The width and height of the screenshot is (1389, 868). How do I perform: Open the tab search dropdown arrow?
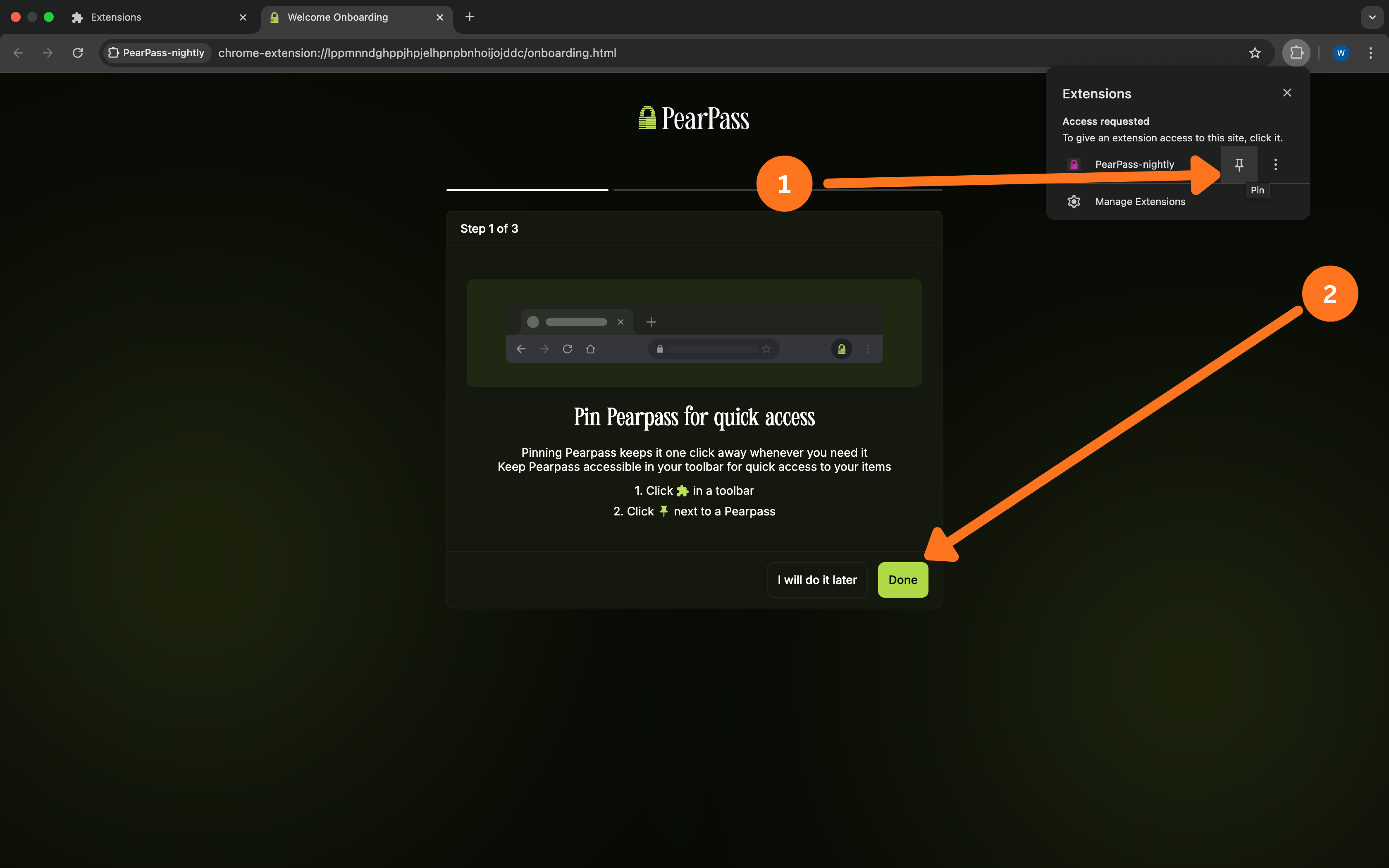click(1372, 17)
